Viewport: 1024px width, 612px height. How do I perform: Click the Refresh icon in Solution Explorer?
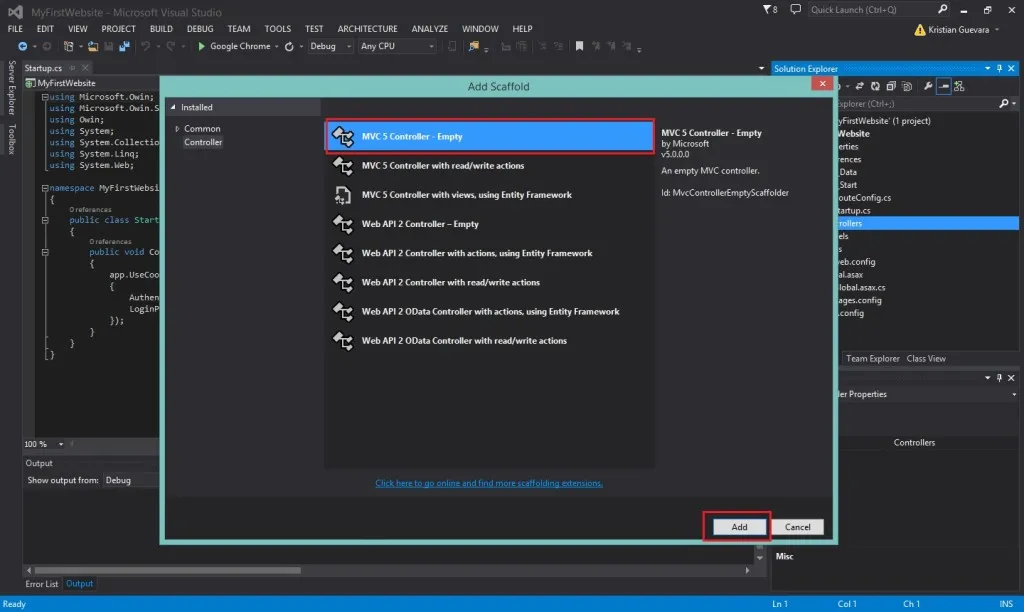pyautogui.click(x=875, y=86)
